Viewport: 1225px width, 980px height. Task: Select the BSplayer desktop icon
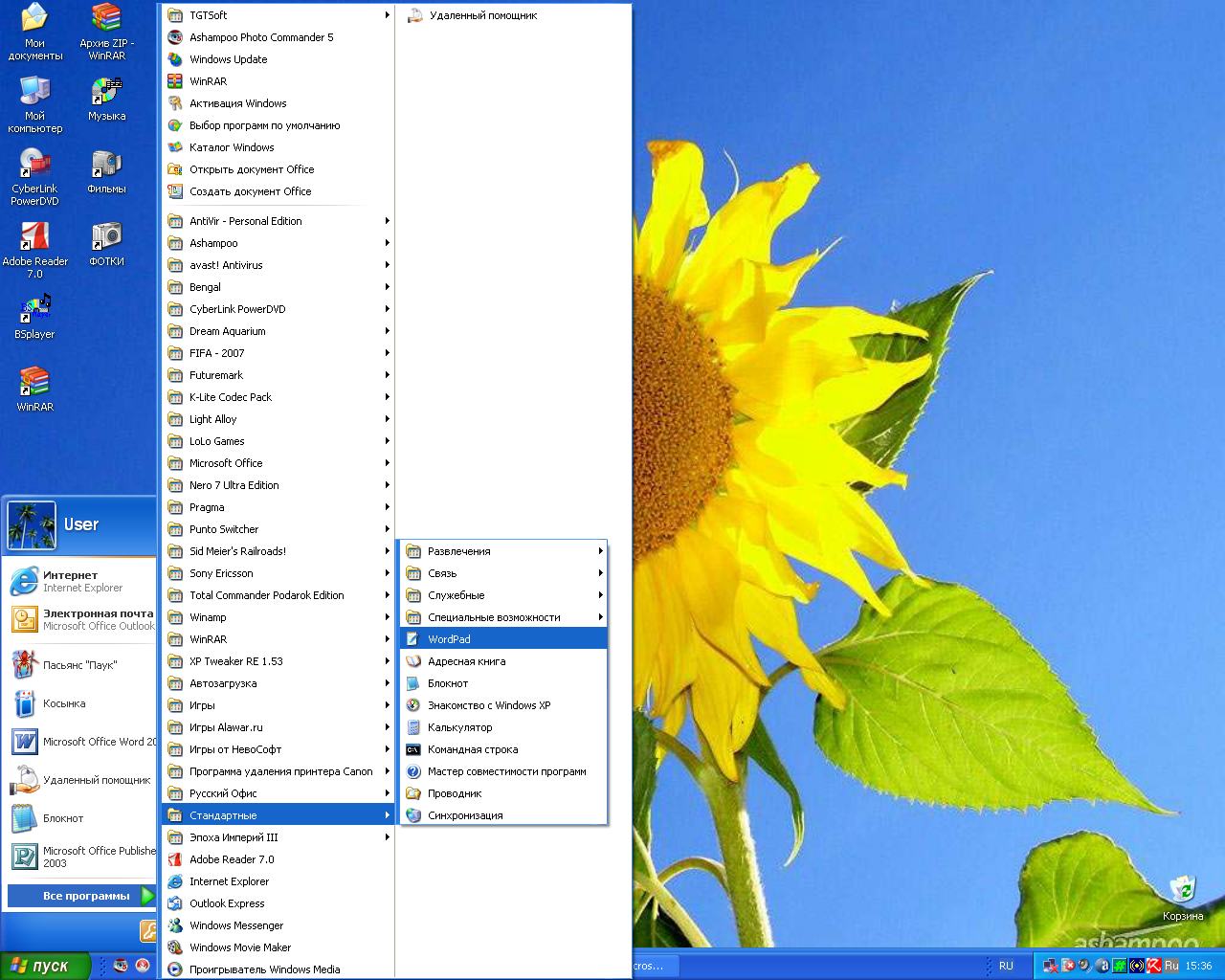tap(35, 318)
